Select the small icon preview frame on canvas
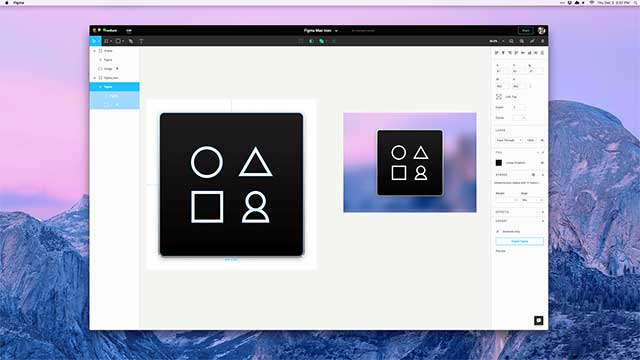 (410, 162)
